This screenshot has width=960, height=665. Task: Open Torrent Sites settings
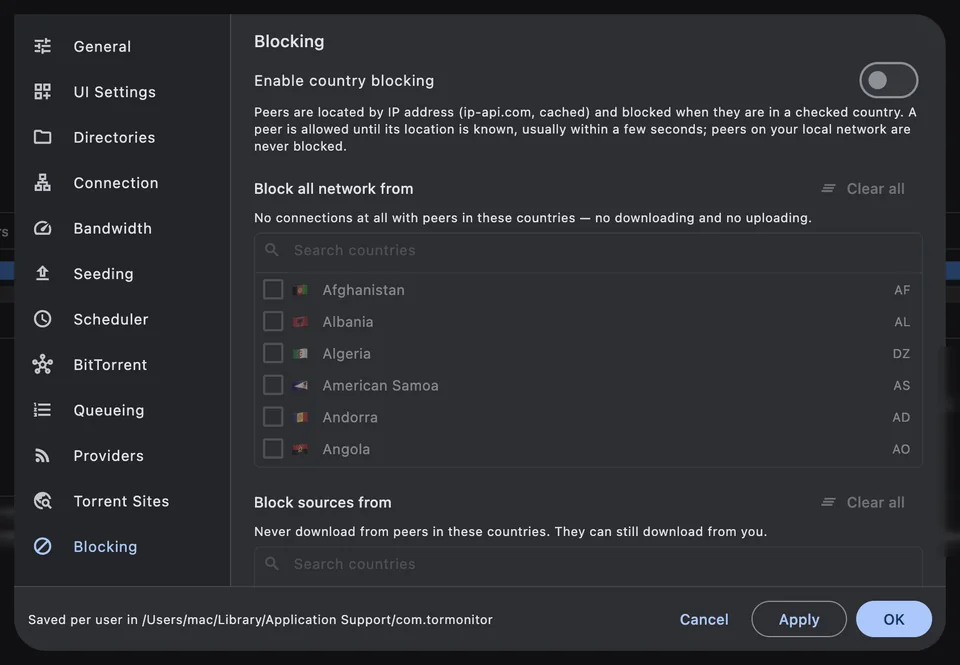121,501
